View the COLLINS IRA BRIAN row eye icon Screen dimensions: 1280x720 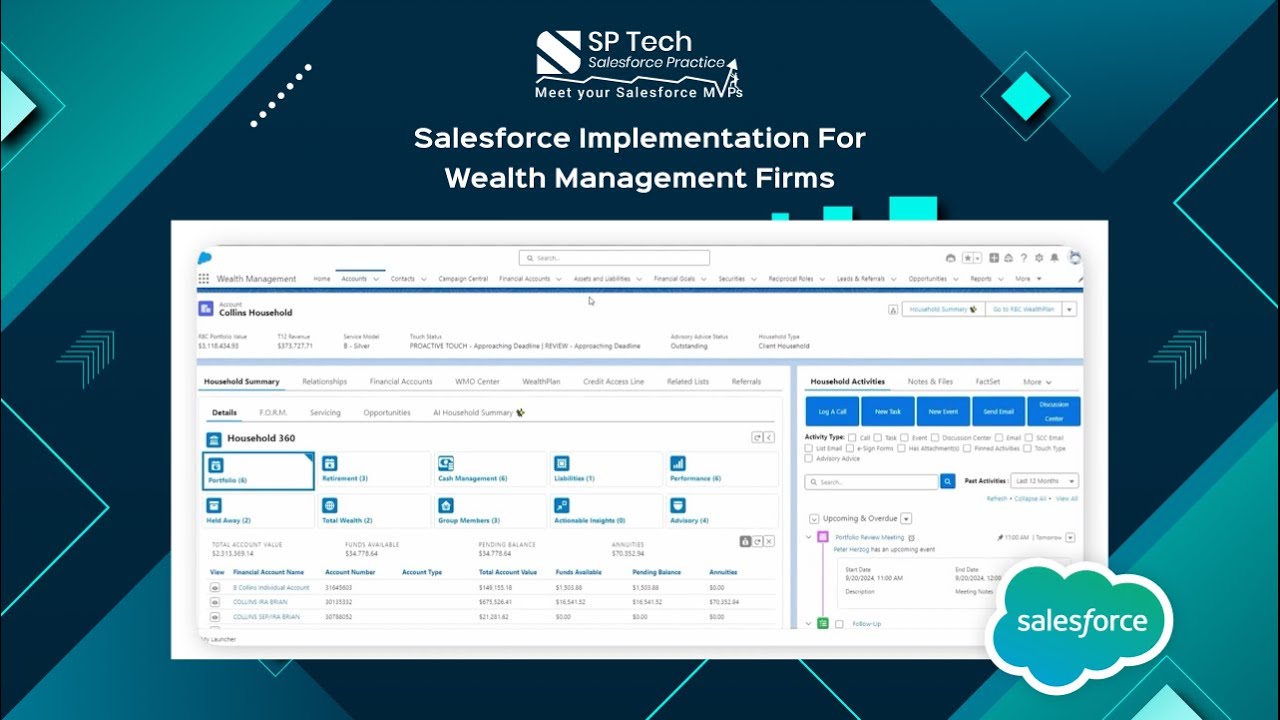tap(215, 602)
